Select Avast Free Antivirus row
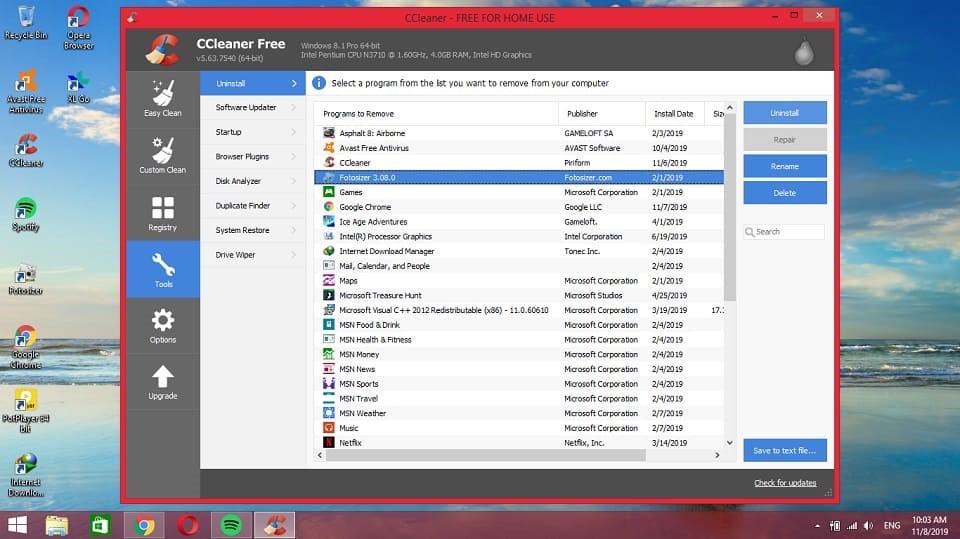Screen dimensions: 960x539 [x=519, y=148]
